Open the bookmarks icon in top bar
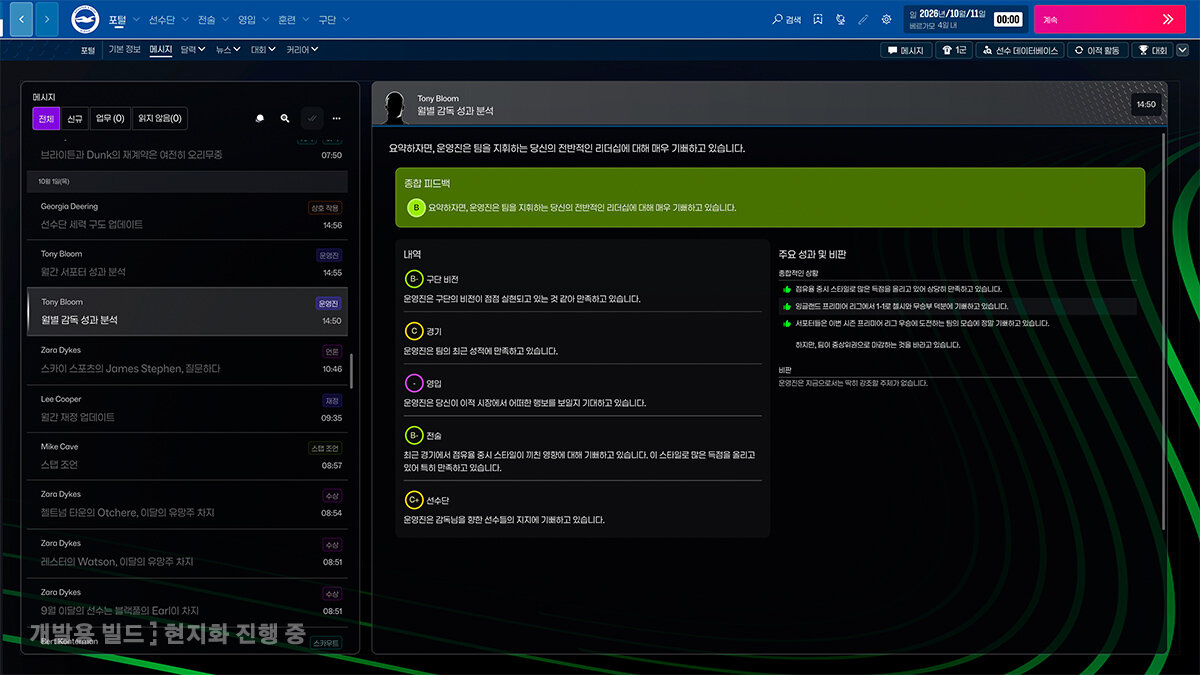 (x=818, y=19)
